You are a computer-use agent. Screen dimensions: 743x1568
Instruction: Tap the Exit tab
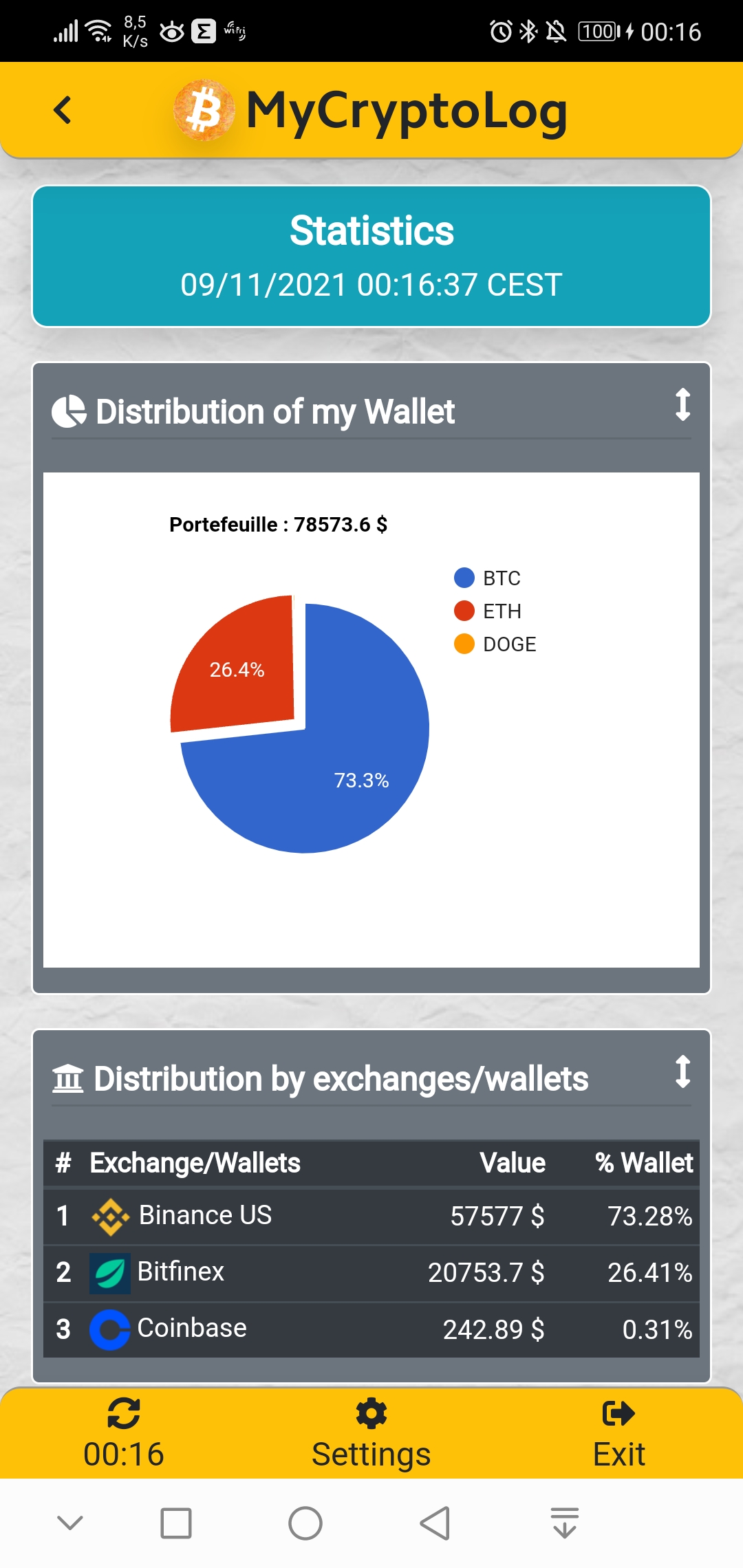pos(618,1433)
